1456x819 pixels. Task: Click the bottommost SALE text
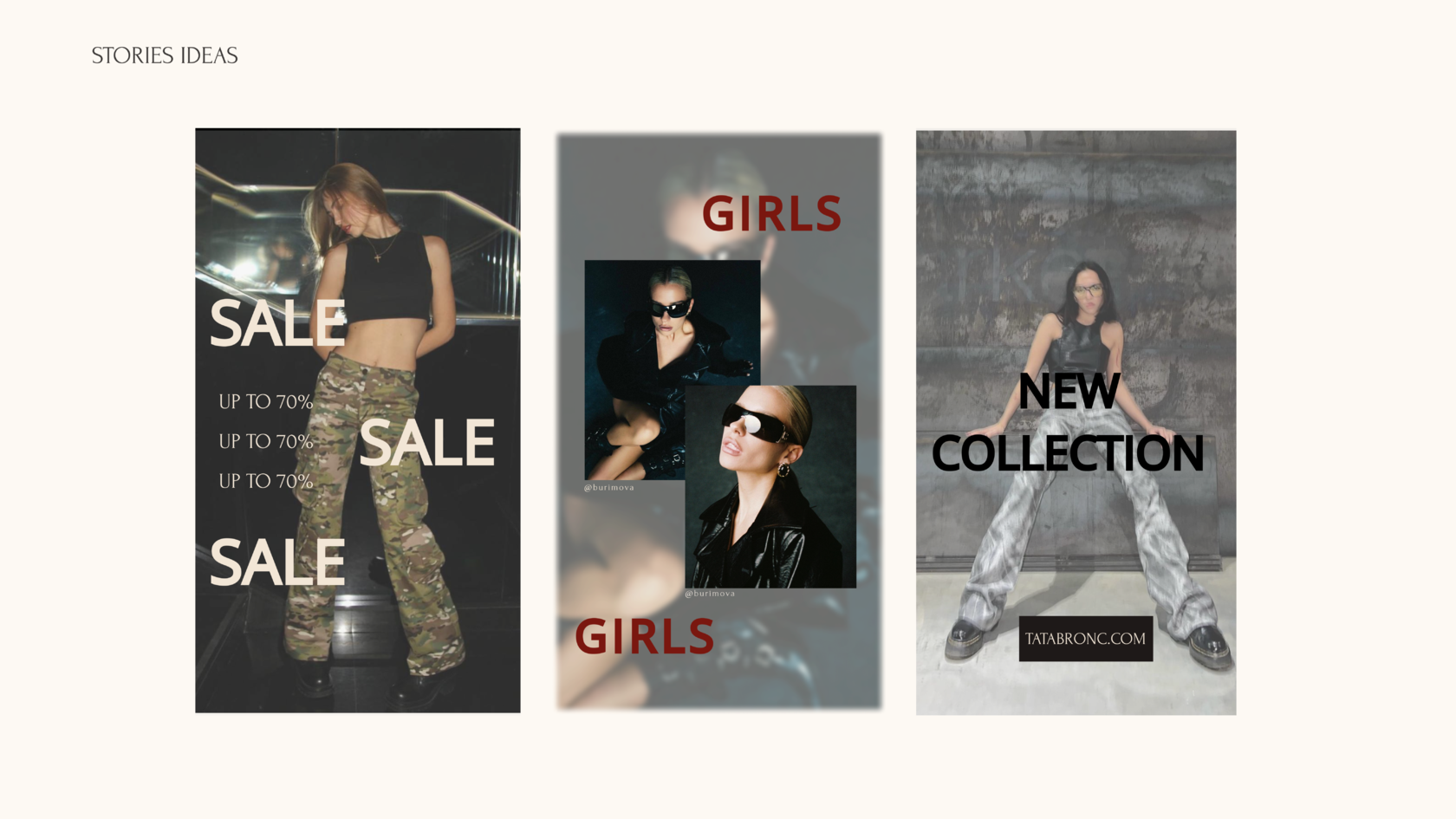coord(277,562)
